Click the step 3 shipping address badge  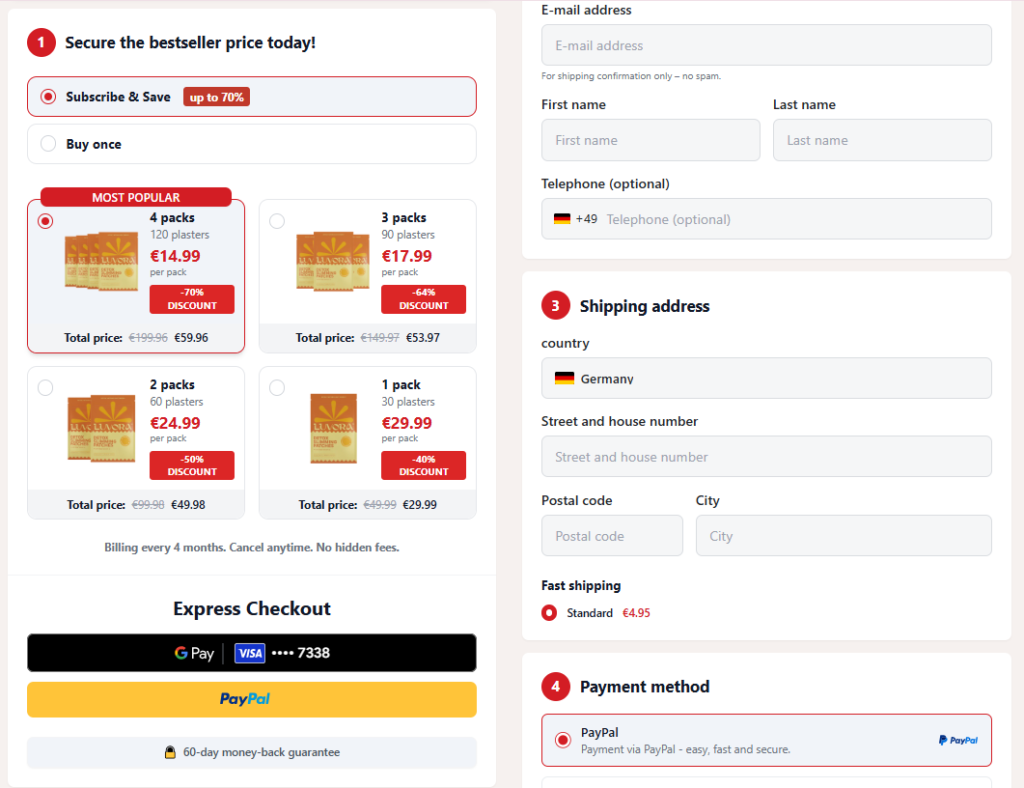555,306
